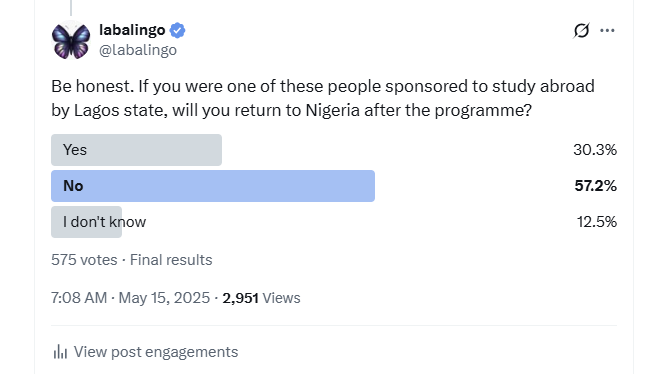
Task: Click the Final results label
Action: [171, 260]
